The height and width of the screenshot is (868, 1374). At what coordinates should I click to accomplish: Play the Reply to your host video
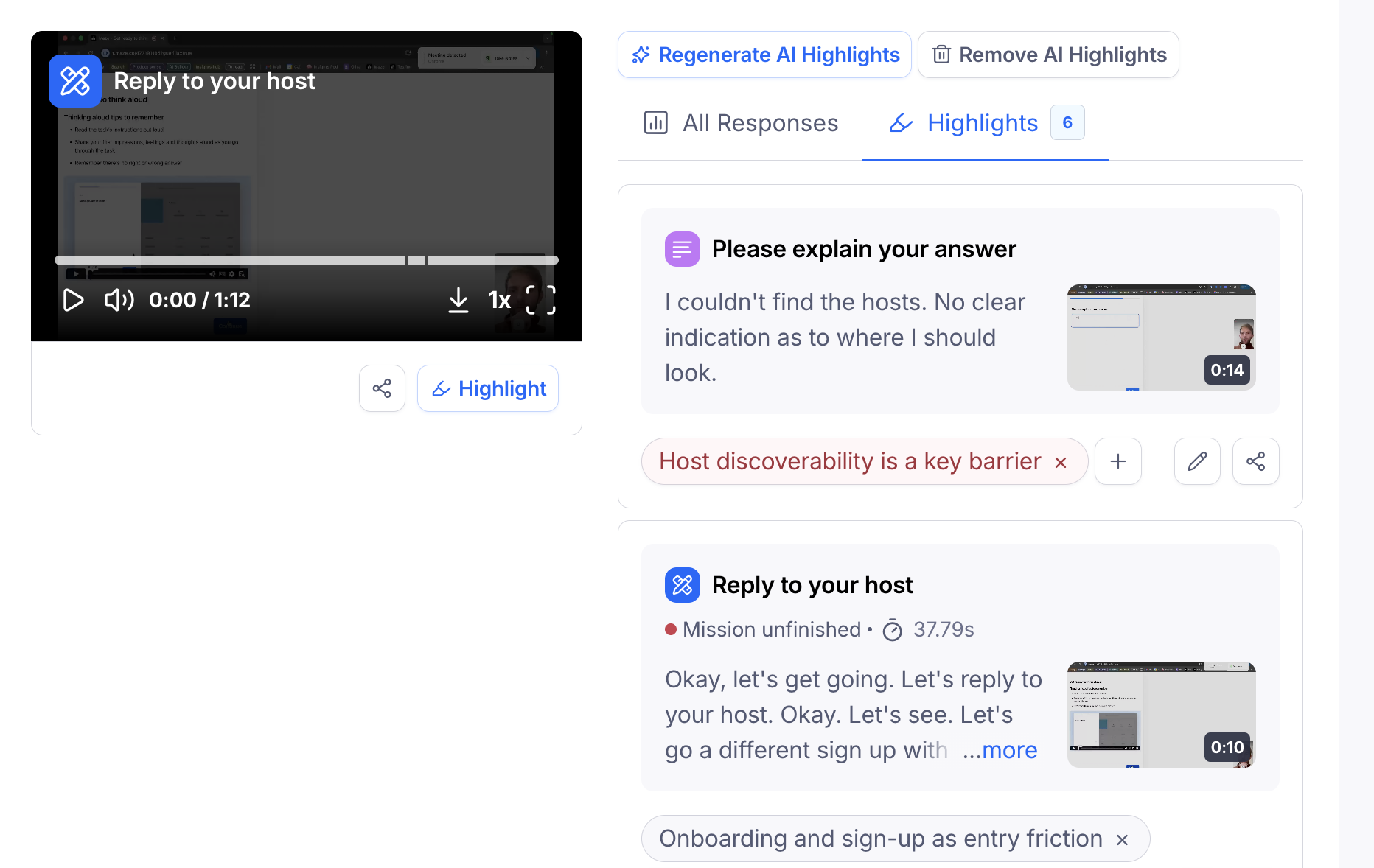click(73, 300)
